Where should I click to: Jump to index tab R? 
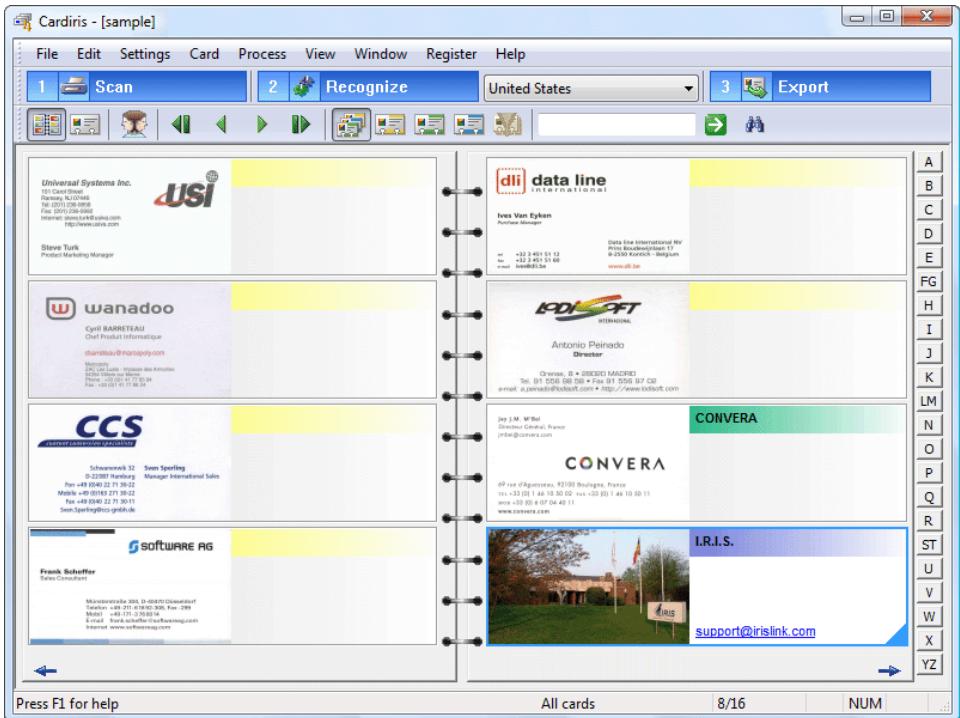point(929,521)
